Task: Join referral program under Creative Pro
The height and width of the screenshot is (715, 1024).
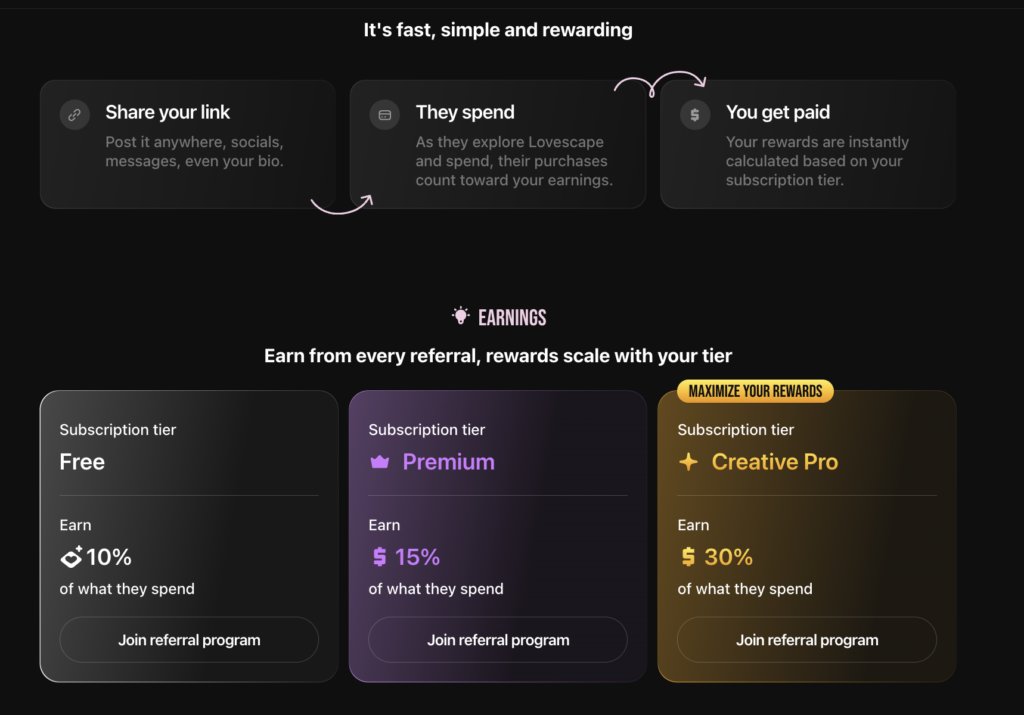Action: 806,640
